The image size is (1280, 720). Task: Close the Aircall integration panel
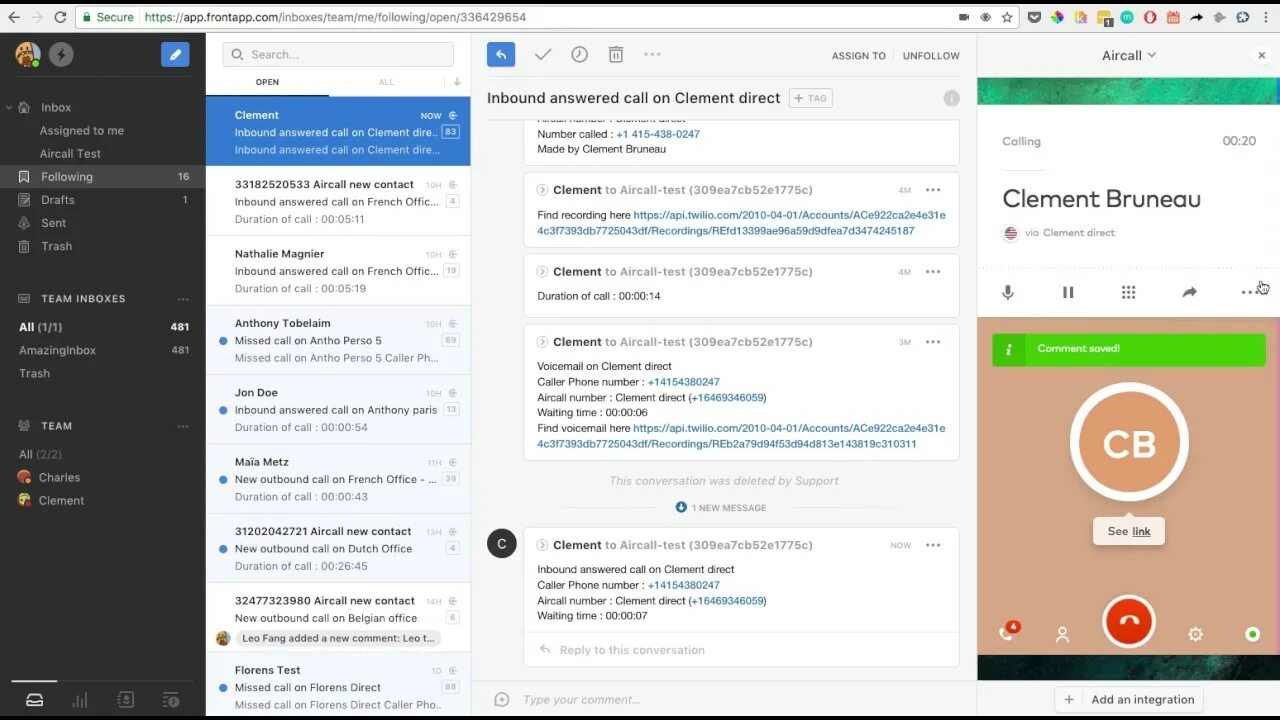point(1261,55)
